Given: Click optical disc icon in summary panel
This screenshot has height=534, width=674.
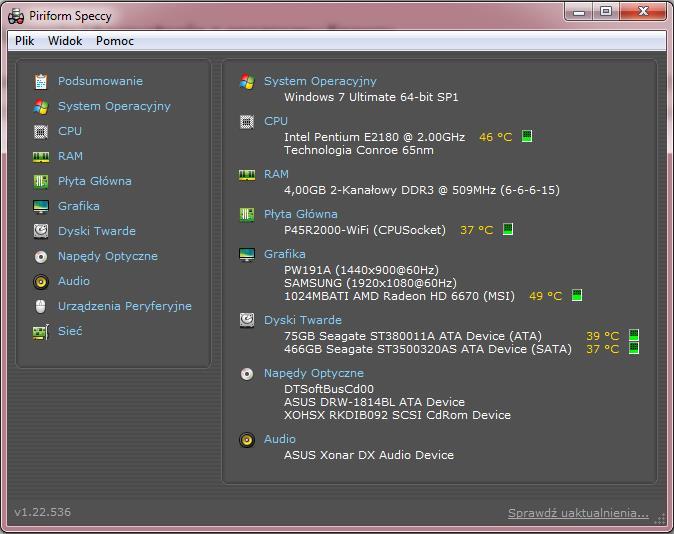Looking at the screenshot, I should (247, 374).
